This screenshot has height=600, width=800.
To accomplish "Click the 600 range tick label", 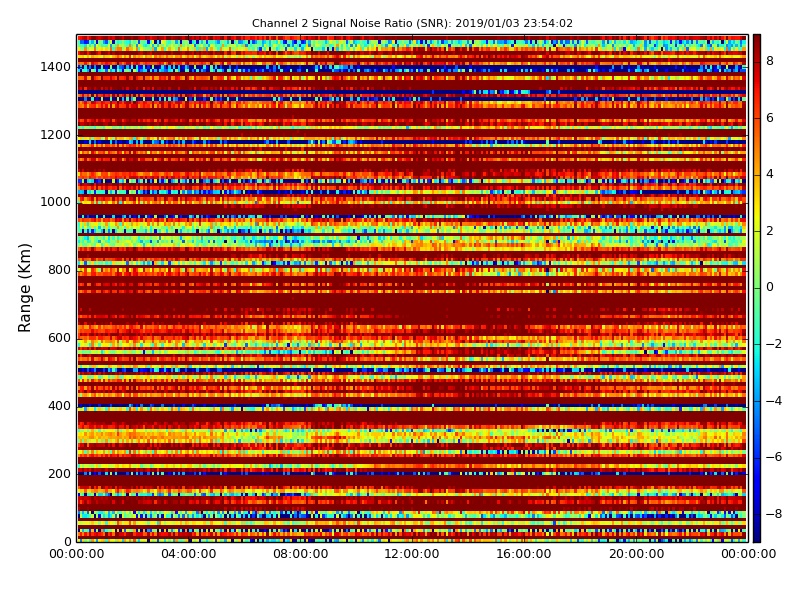I will 59,338.
